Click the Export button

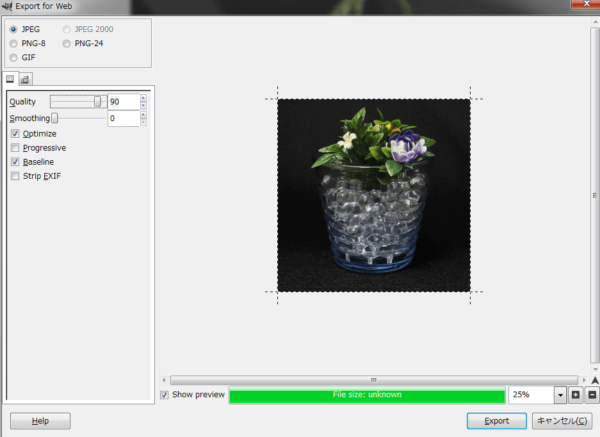497,421
